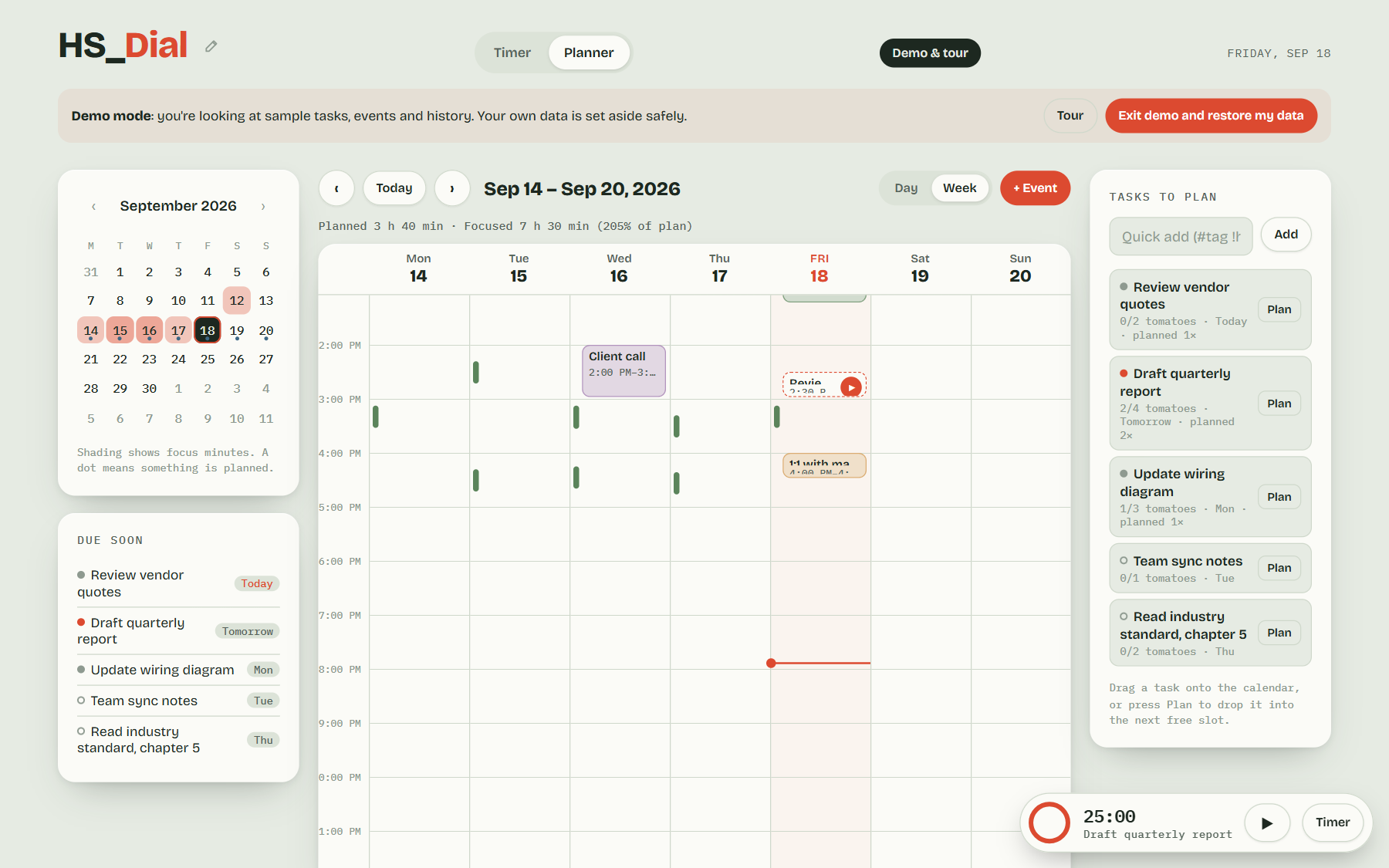This screenshot has height=868, width=1389.
Task: Start the 25:00 floating timer play button
Action: coord(1267,822)
